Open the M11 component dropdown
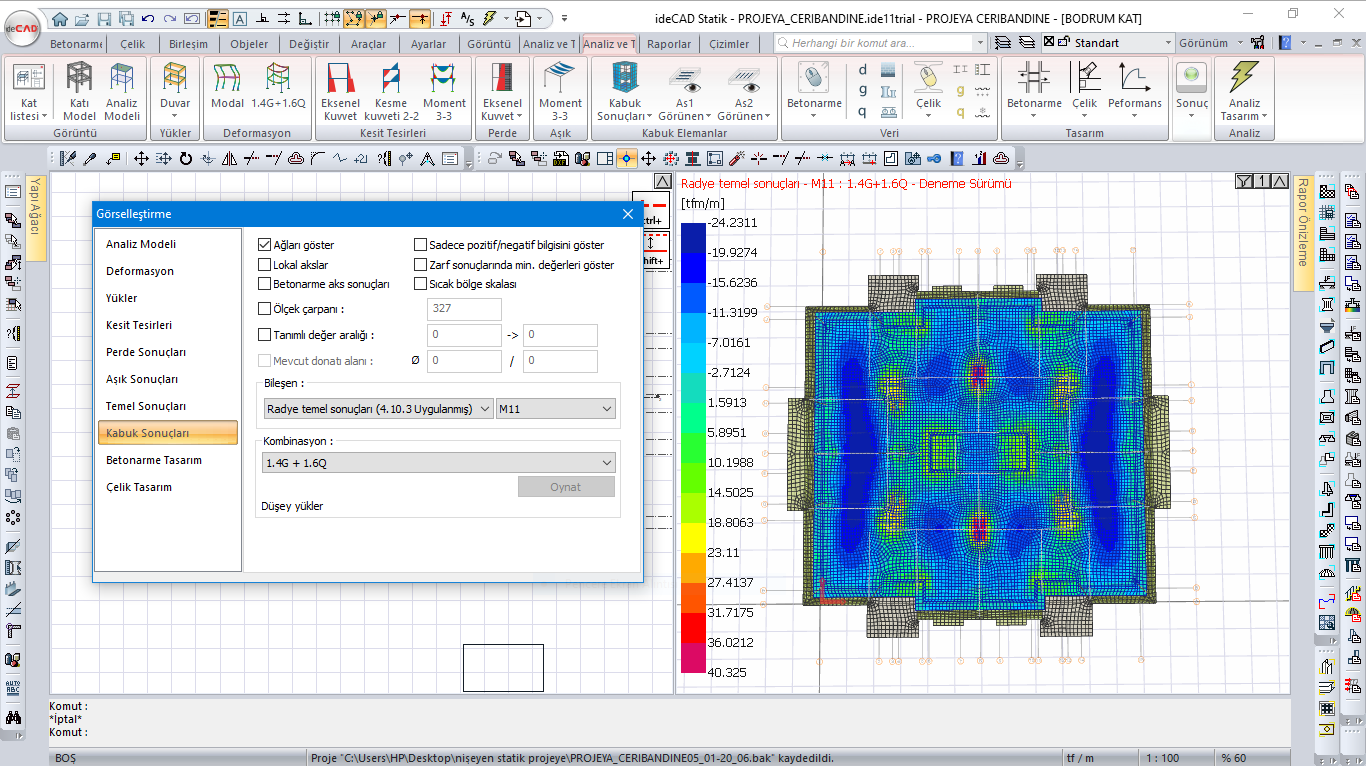 click(x=555, y=409)
